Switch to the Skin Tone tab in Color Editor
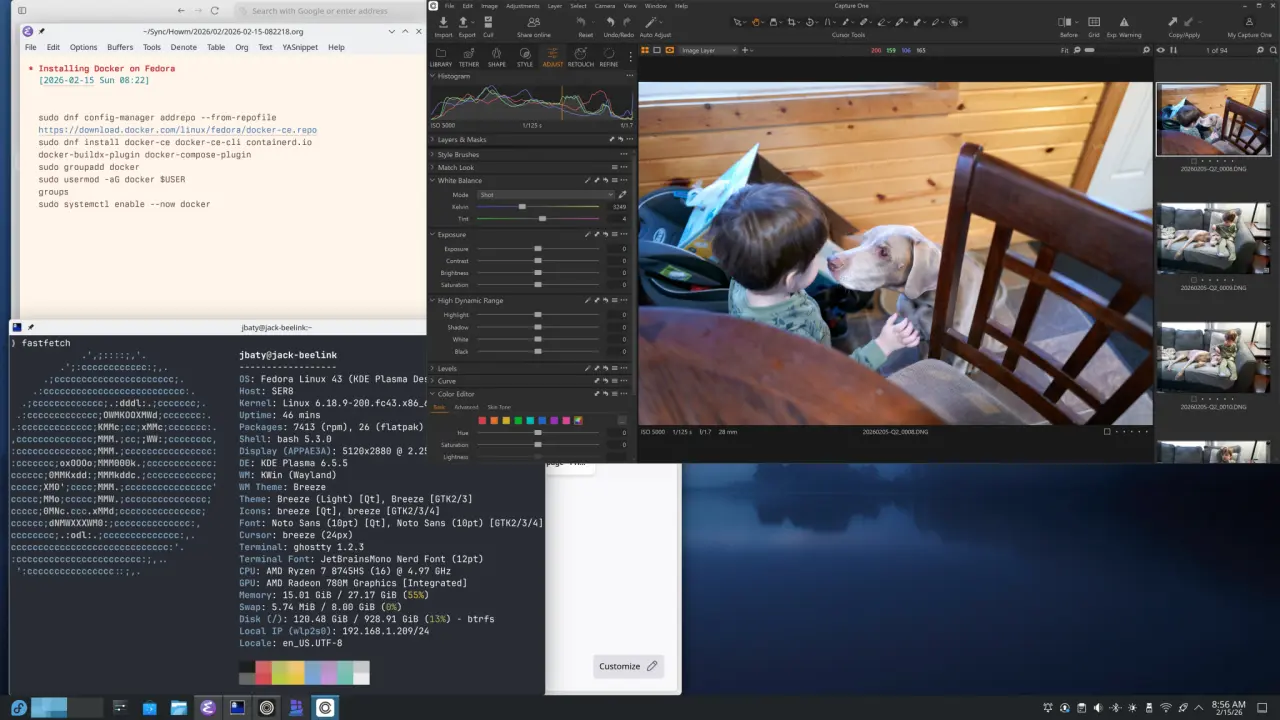The image size is (1280, 720). tap(499, 407)
